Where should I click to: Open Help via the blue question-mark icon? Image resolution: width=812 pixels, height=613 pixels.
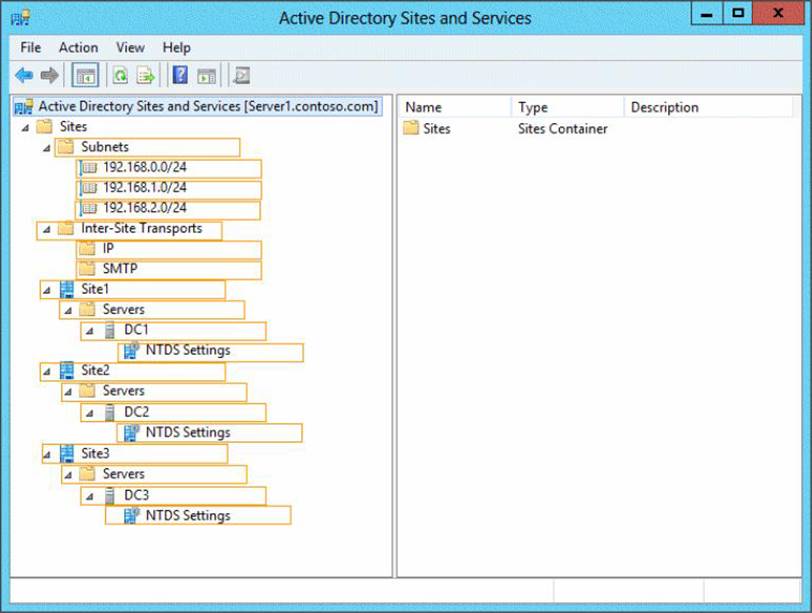180,75
